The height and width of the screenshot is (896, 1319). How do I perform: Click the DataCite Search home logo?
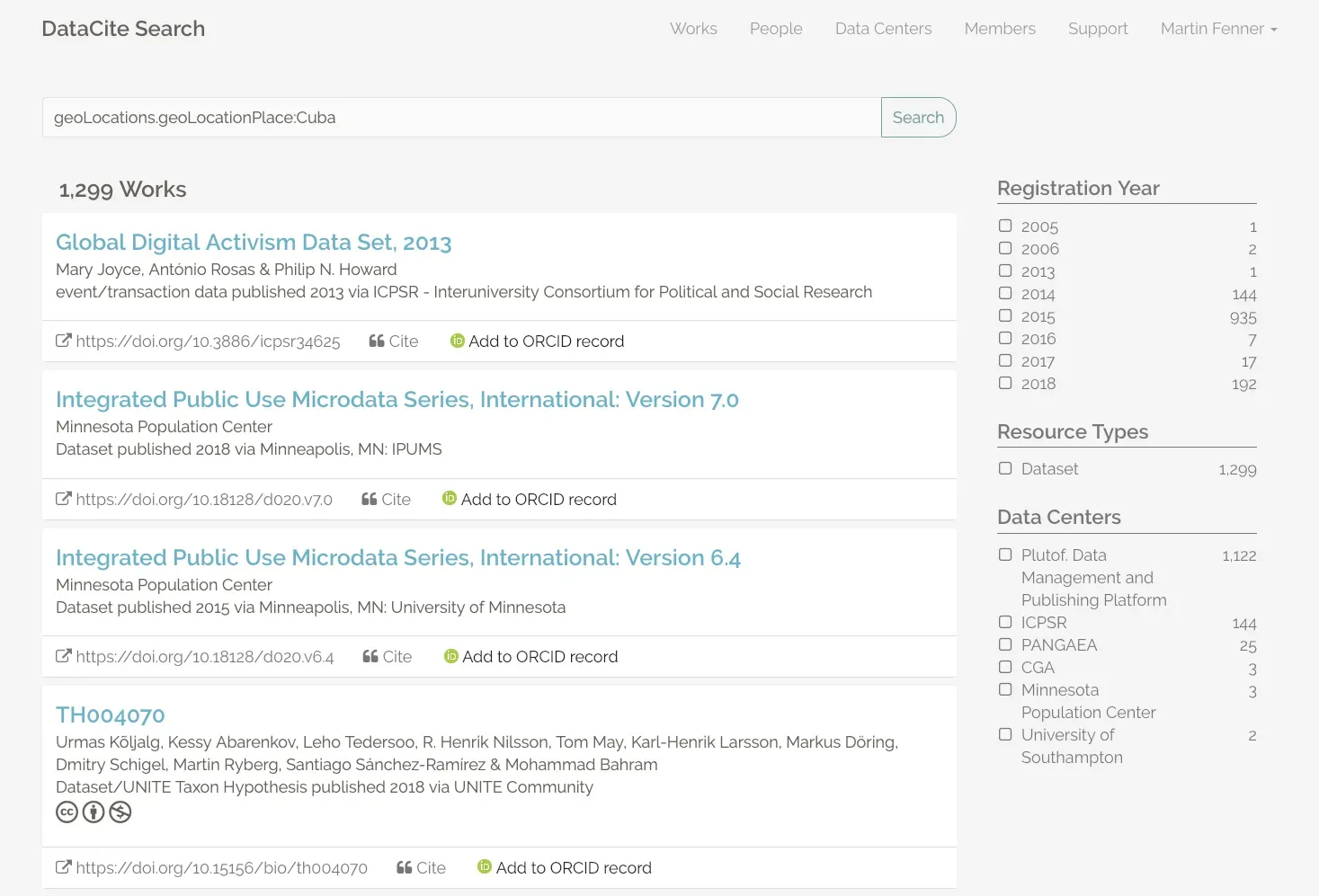pyautogui.click(x=123, y=29)
